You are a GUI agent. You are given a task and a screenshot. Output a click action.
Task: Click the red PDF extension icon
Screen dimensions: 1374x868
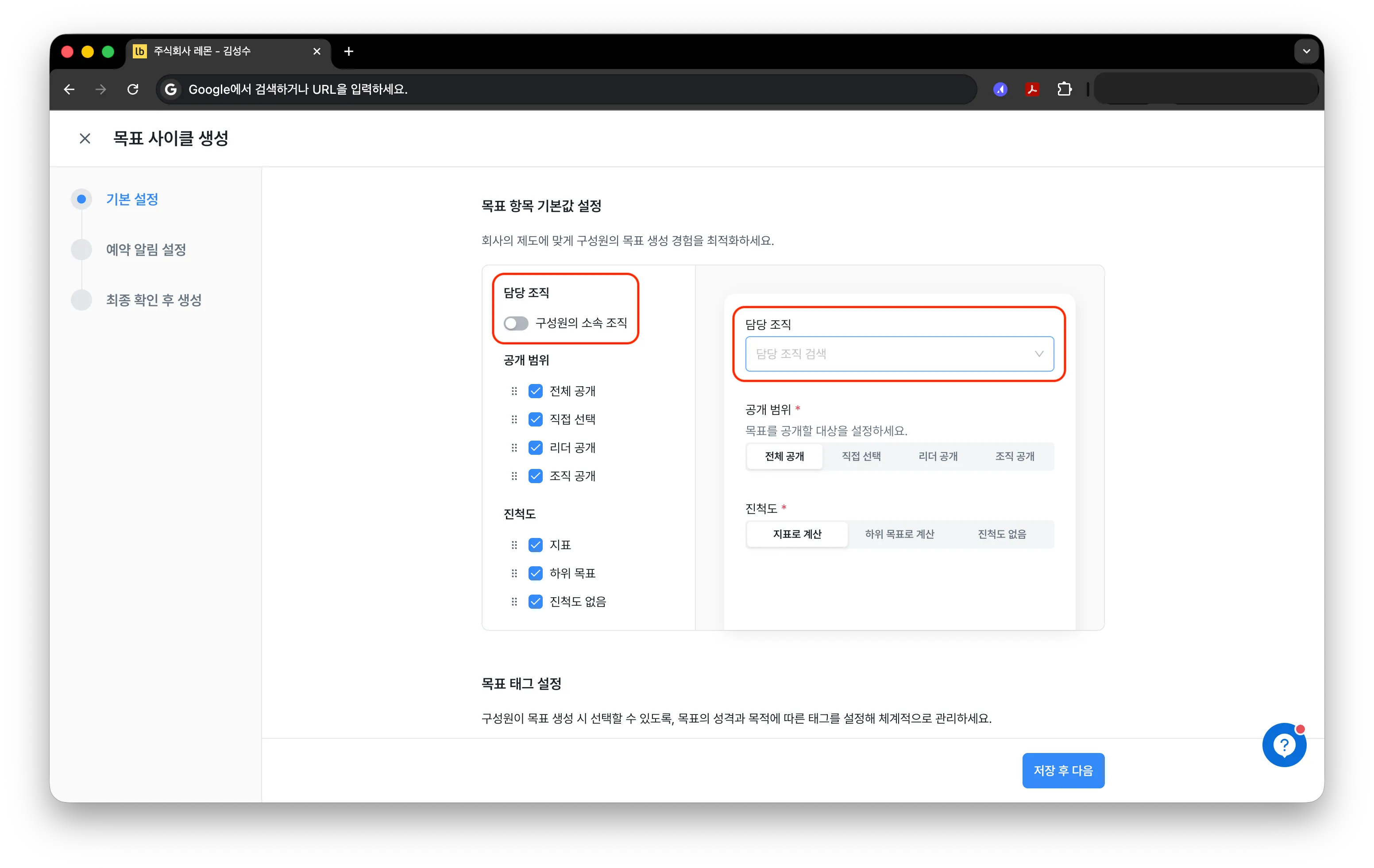(1032, 89)
